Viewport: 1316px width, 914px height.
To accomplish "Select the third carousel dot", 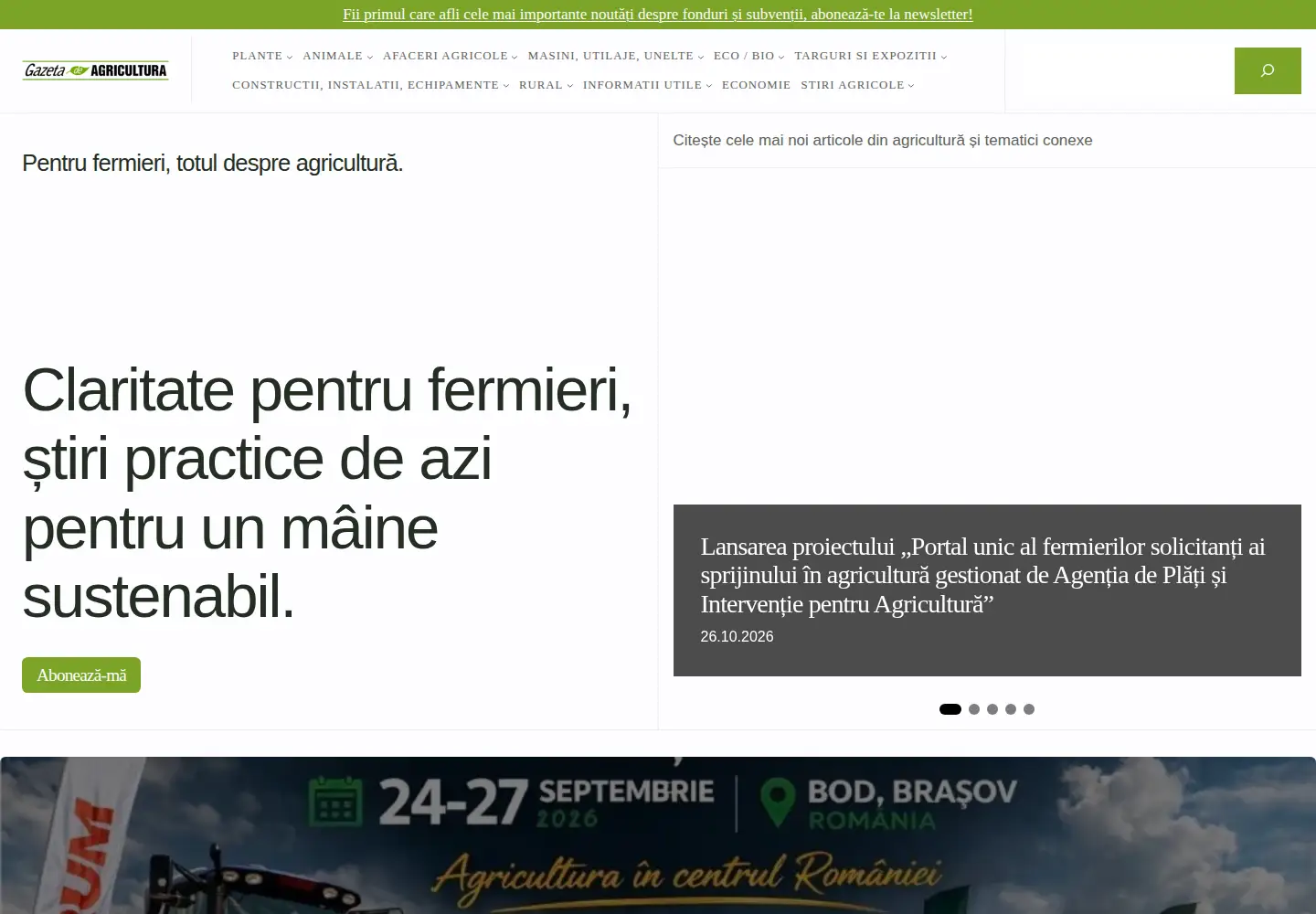I will [992, 709].
